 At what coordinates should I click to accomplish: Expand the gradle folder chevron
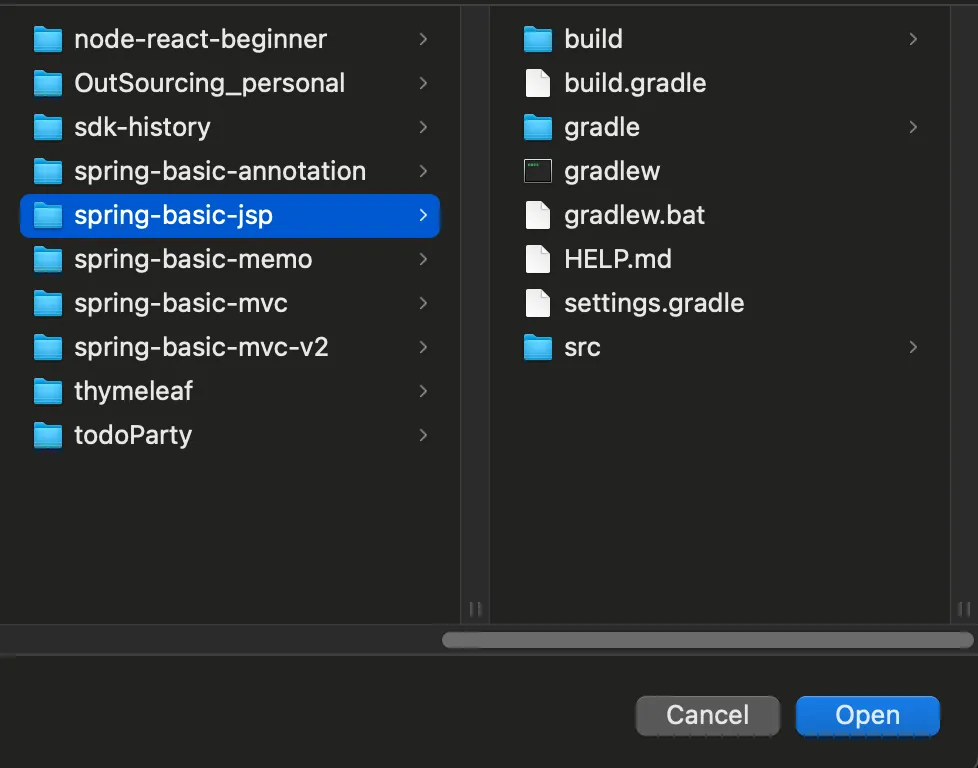(913, 127)
